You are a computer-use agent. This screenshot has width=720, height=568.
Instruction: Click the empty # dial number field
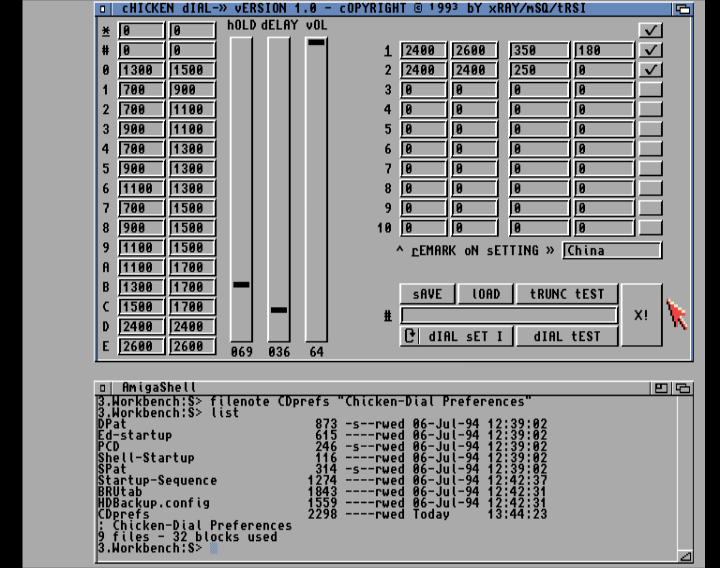pyautogui.click(x=508, y=315)
